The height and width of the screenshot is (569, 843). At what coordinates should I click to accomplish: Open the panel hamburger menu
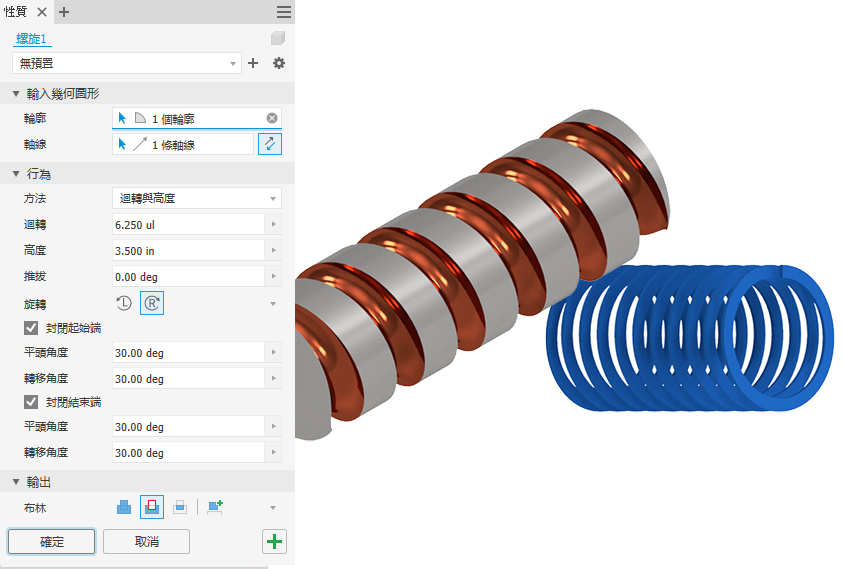click(x=283, y=12)
